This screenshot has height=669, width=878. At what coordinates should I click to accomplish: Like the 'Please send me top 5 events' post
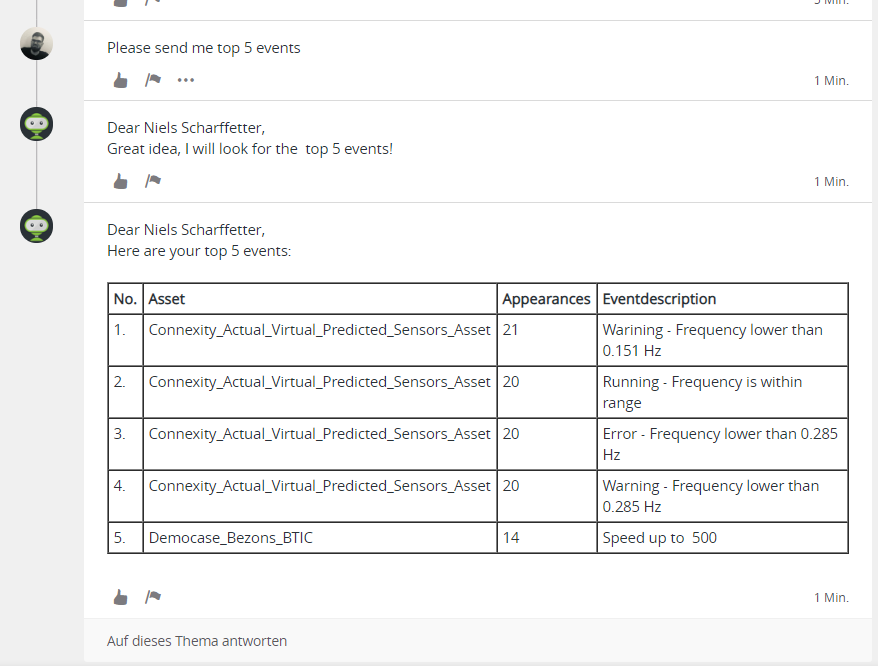click(120, 81)
